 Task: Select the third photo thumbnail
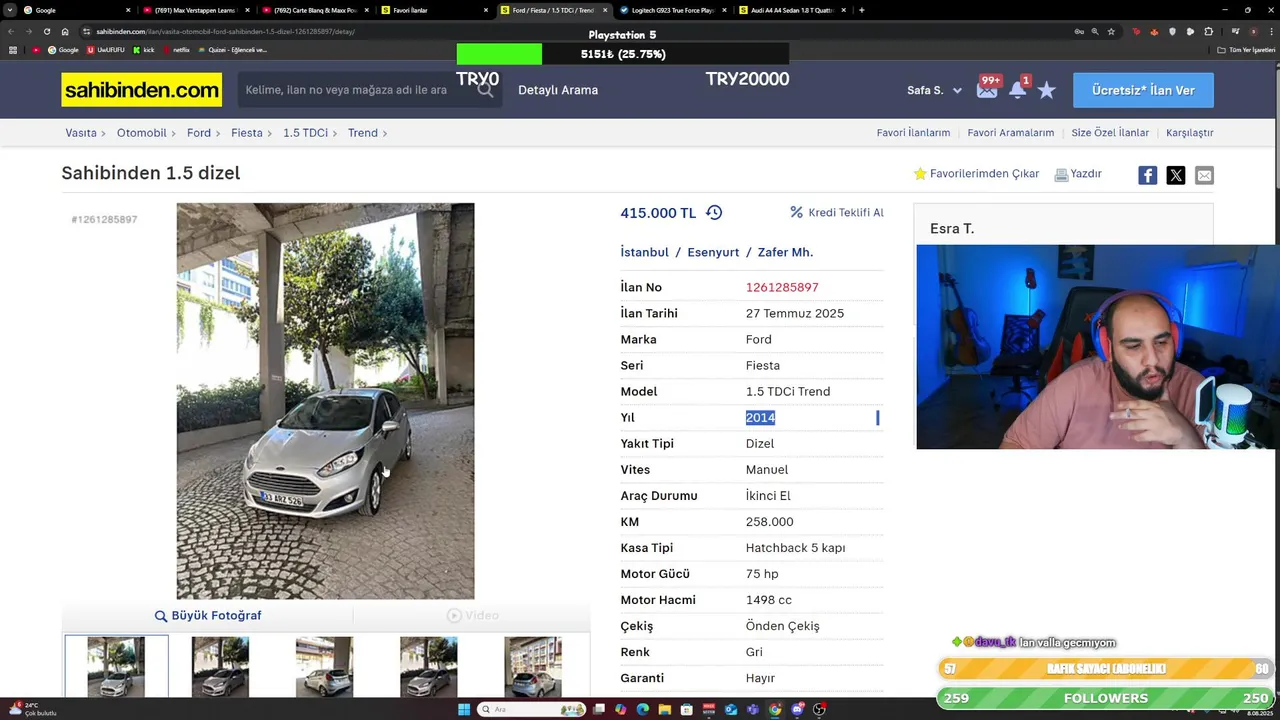point(324,666)
